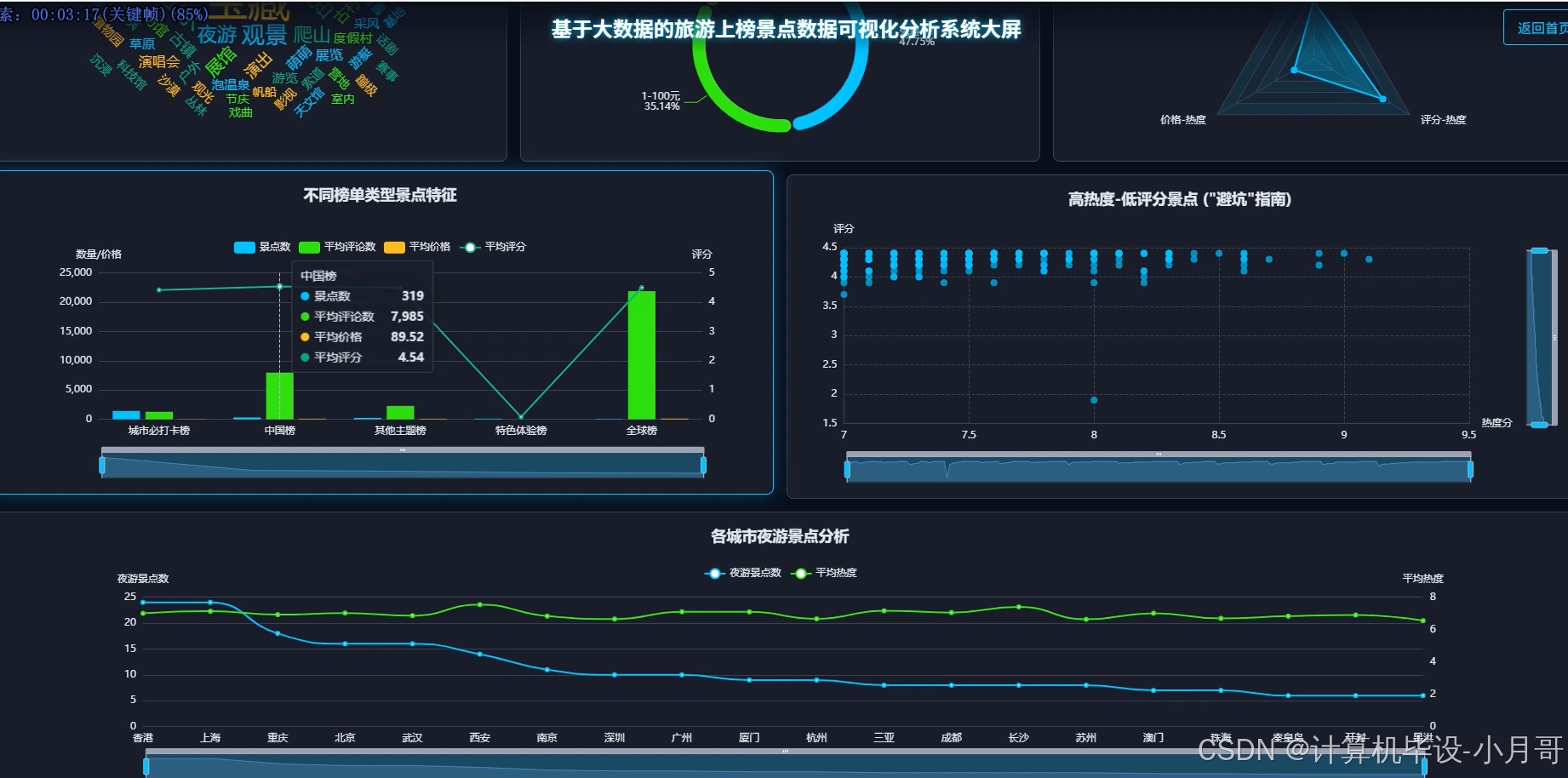Click the word 夜游 in the word cloud
The image size is (1568, 778).
(217, 35)
